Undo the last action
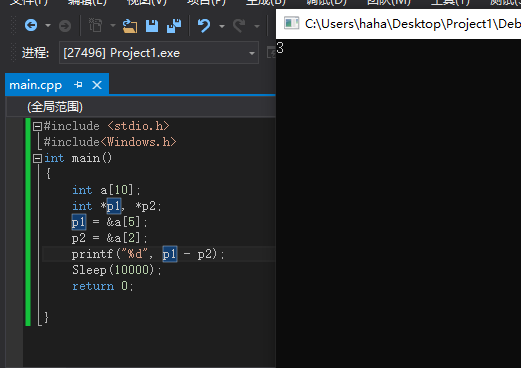The width and height of the screenshot is (521, 368). click(204, 26)
